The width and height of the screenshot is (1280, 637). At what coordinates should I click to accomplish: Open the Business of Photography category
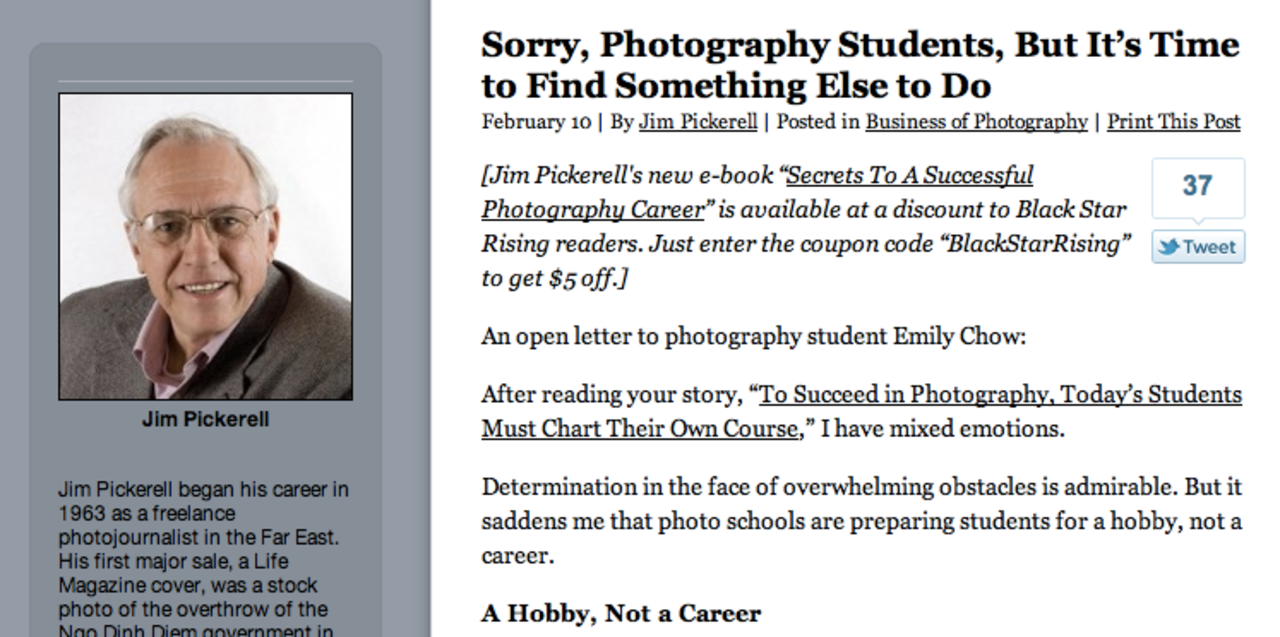(975, 122)
